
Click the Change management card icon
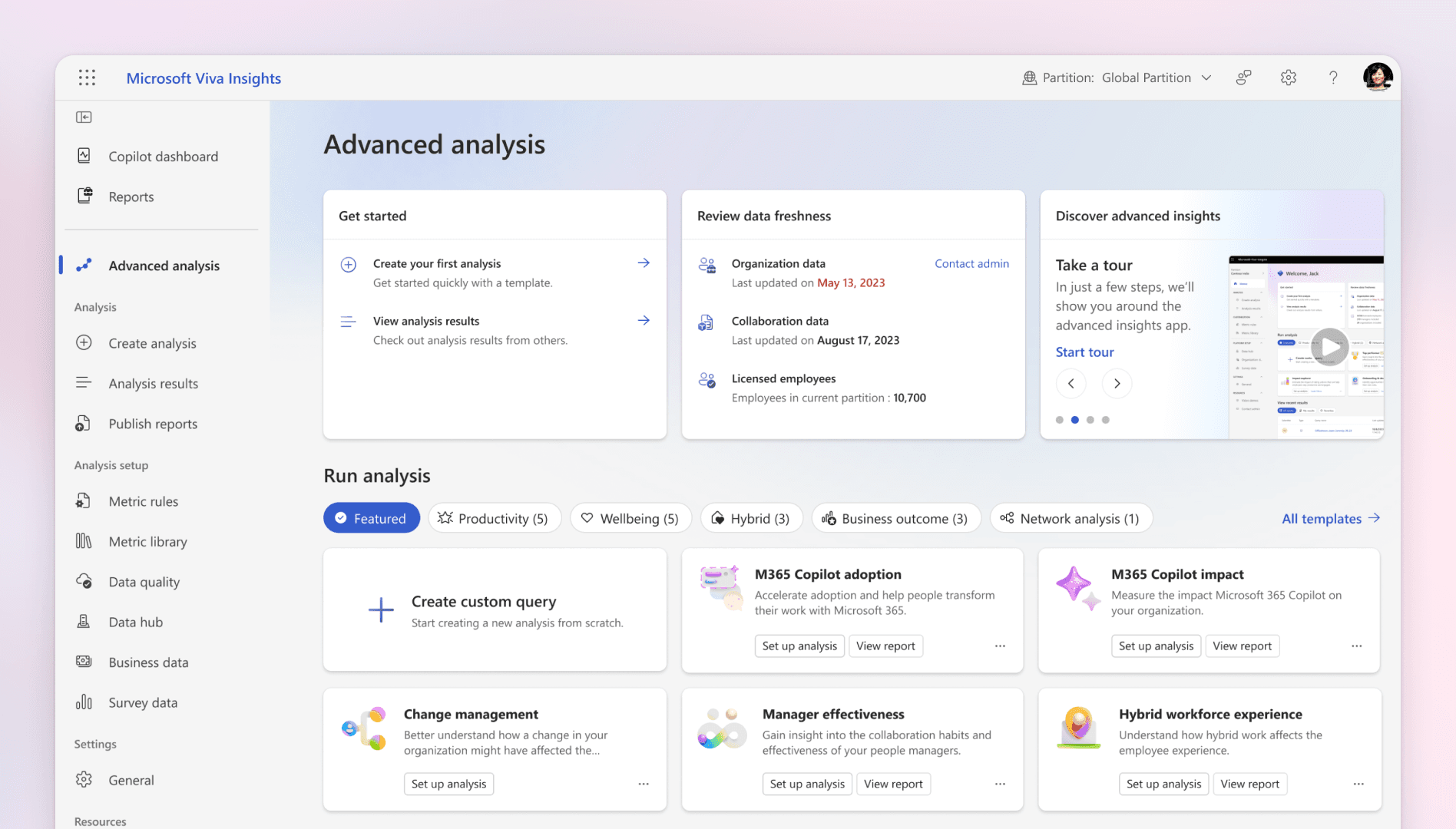point(364,728)
